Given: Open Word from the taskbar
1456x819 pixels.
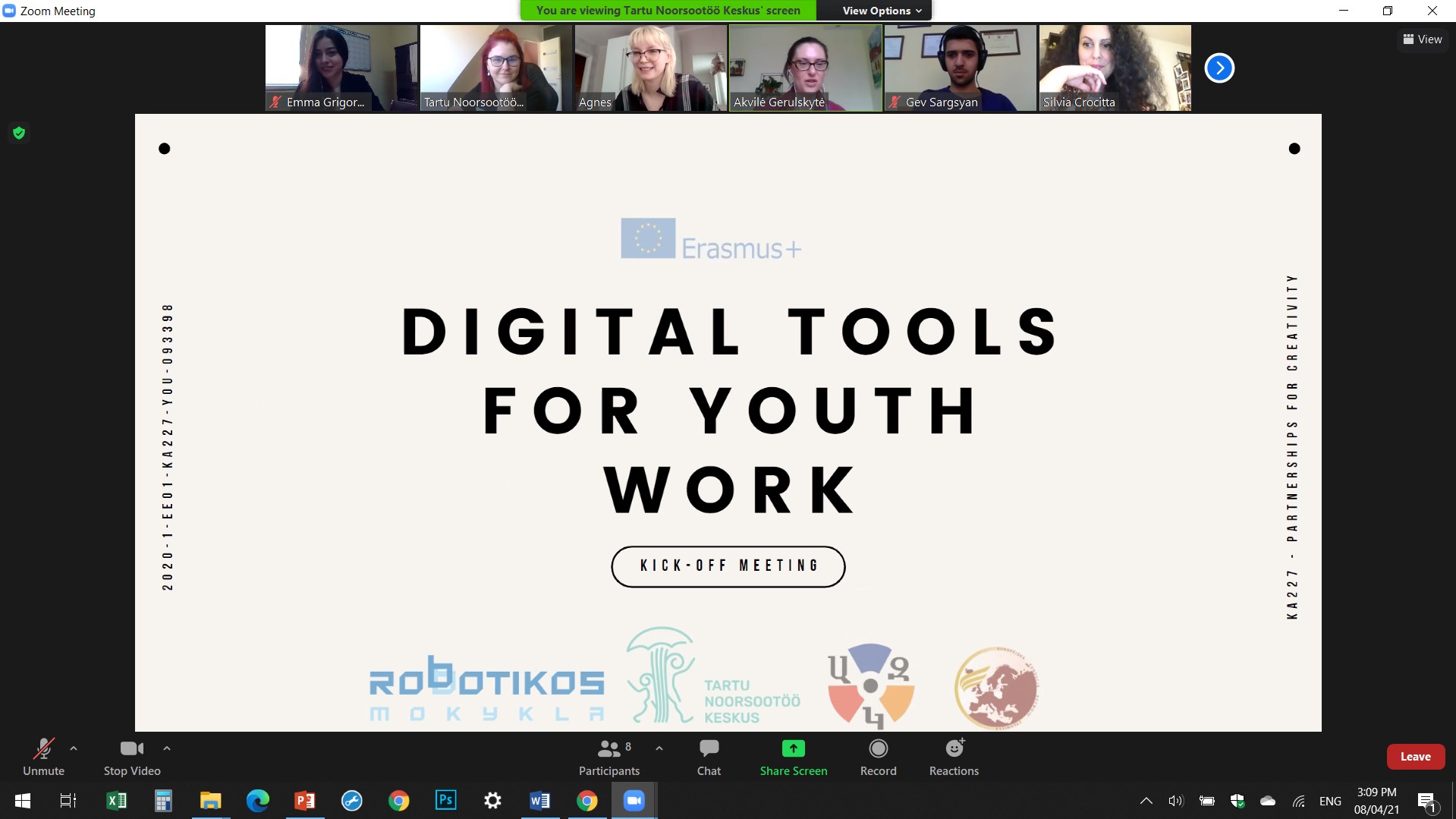Looking at the screenshot, I should pos(540,800).
